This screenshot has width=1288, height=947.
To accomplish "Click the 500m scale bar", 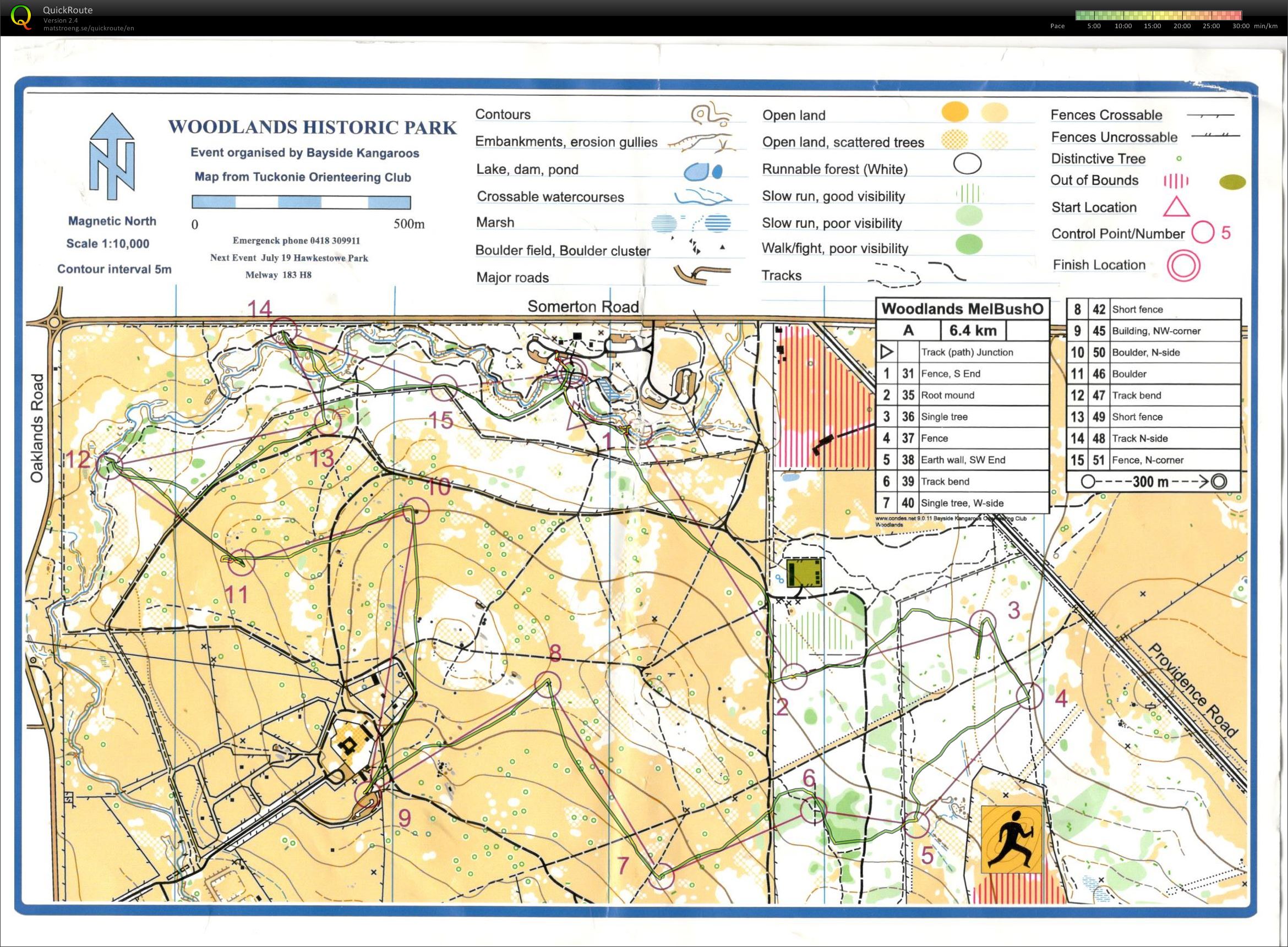I will (301, 202).
